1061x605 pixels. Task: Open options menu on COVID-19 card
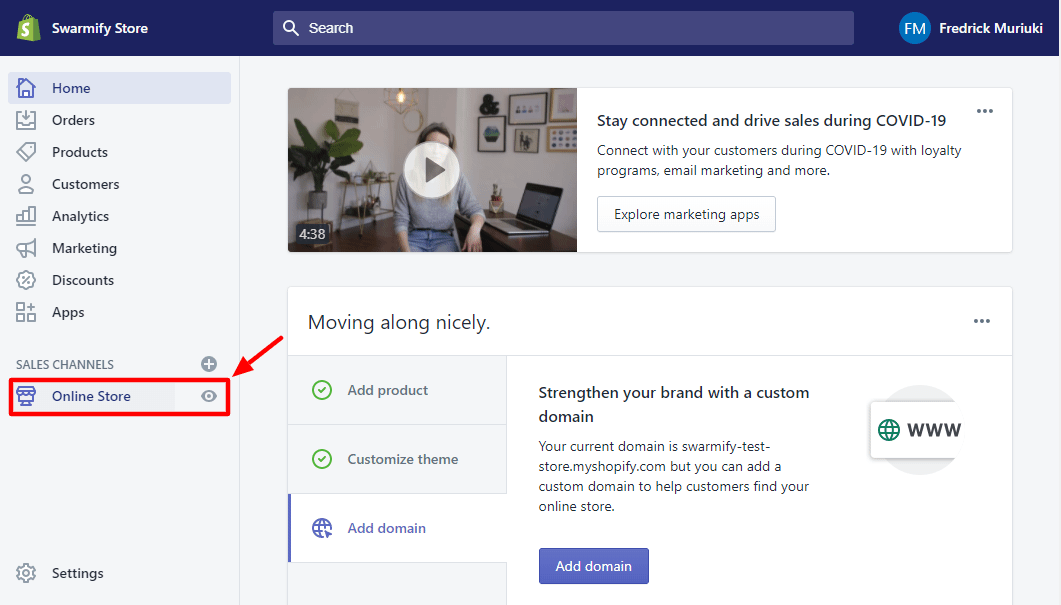[985, 111]
